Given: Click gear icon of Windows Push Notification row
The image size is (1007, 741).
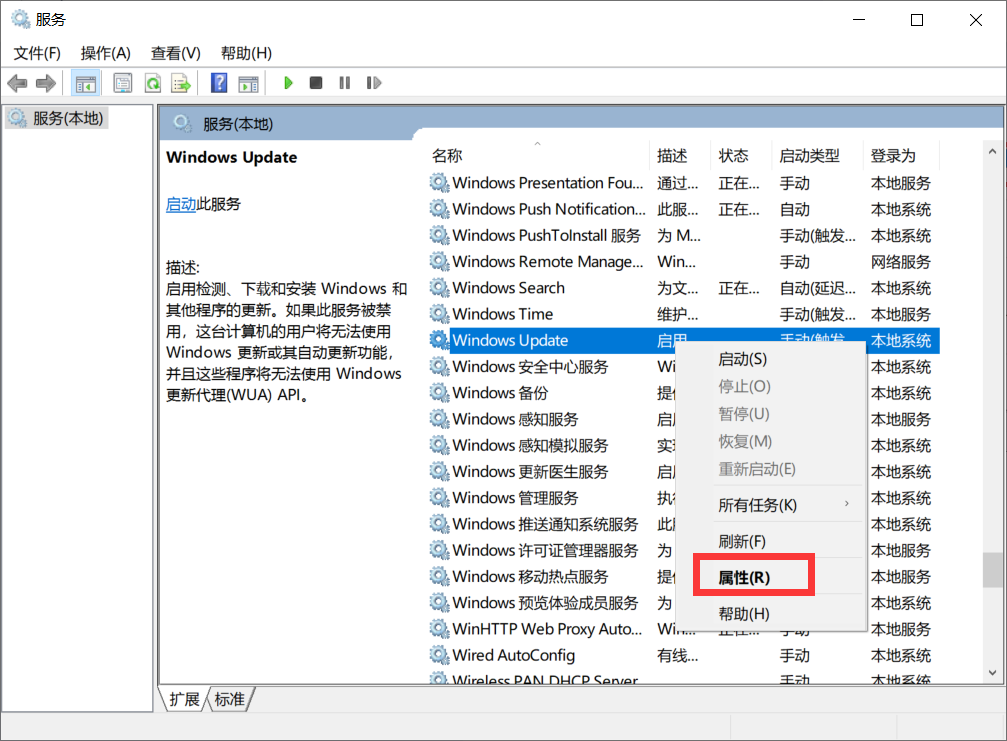Looking at the screenshot, I should tap(439, 209).
